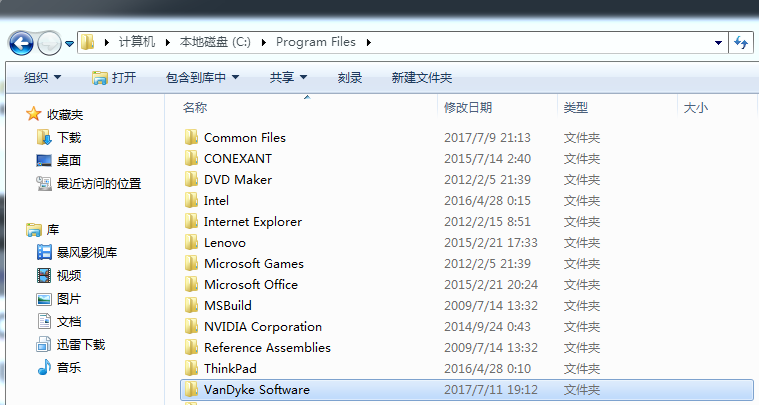This screenshot has height=405, width=759.
Task: Expand the arrow after Program Files breadcrumb
Action: pyautogui.click(x=368, y=43)
